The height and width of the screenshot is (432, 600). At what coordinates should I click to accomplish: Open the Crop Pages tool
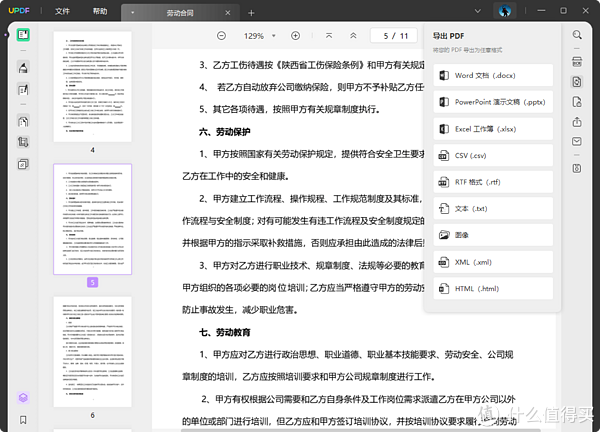point(22,142)
